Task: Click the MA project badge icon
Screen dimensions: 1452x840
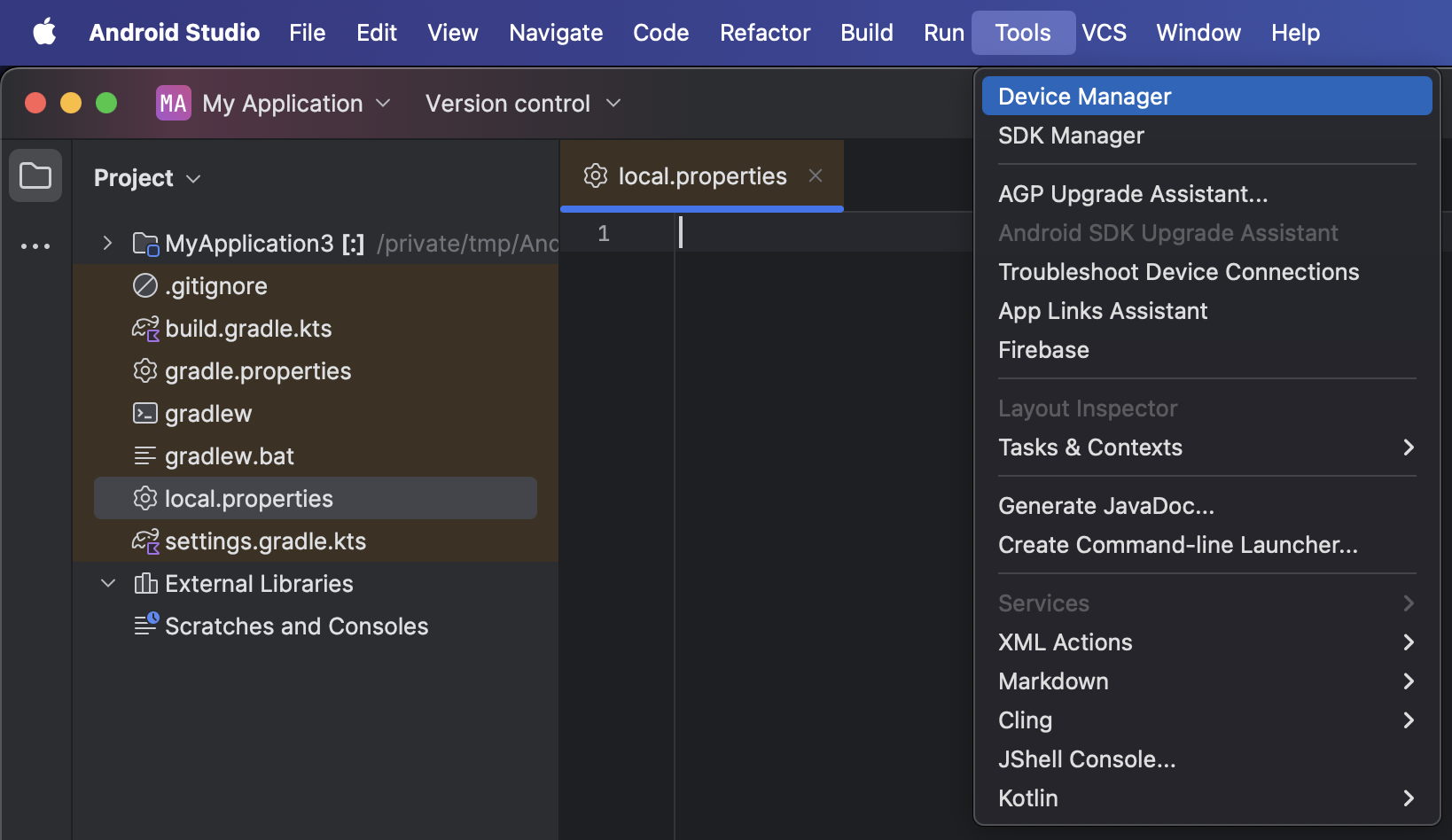Action: coord(174,103)
